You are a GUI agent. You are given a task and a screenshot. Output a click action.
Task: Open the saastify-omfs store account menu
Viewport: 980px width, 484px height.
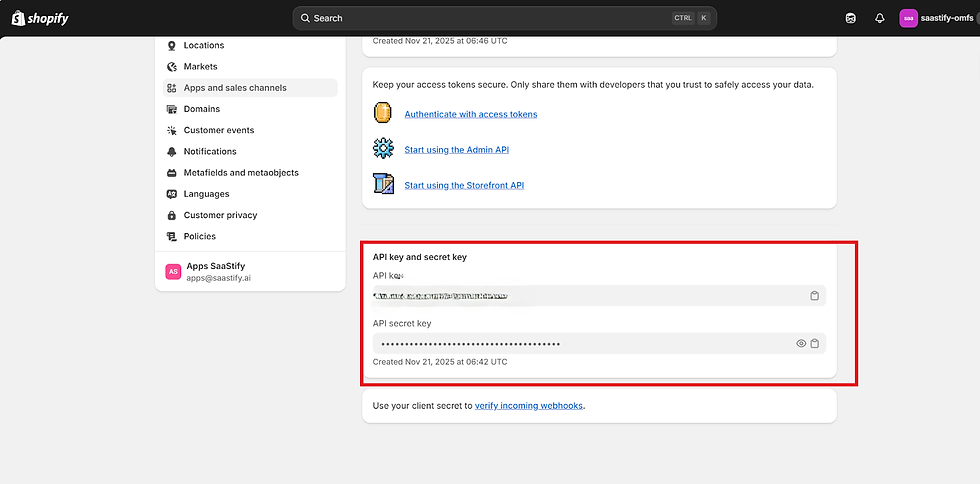click(x=935, y=18)
